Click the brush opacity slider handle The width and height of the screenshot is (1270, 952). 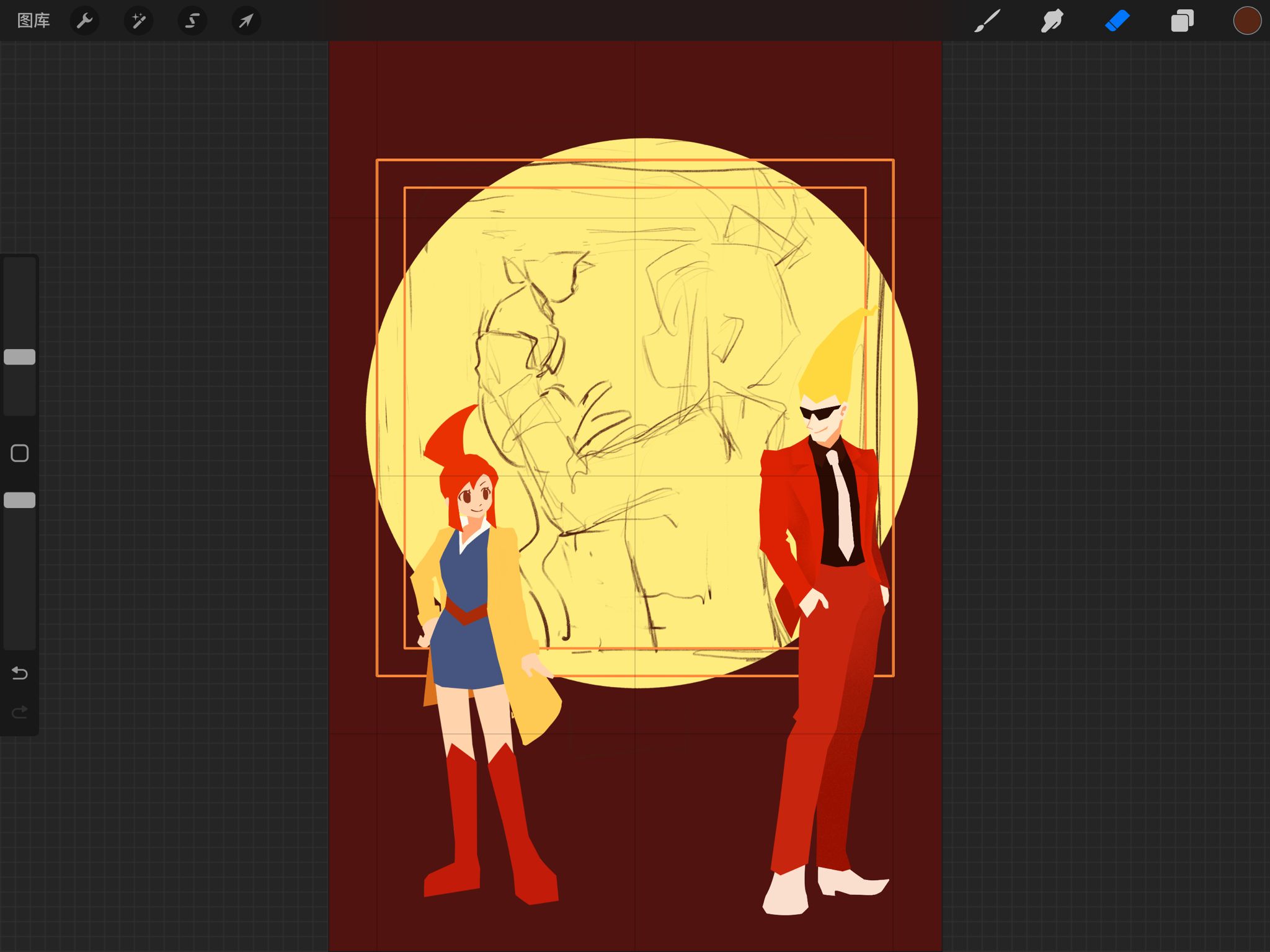pos(20,500)
